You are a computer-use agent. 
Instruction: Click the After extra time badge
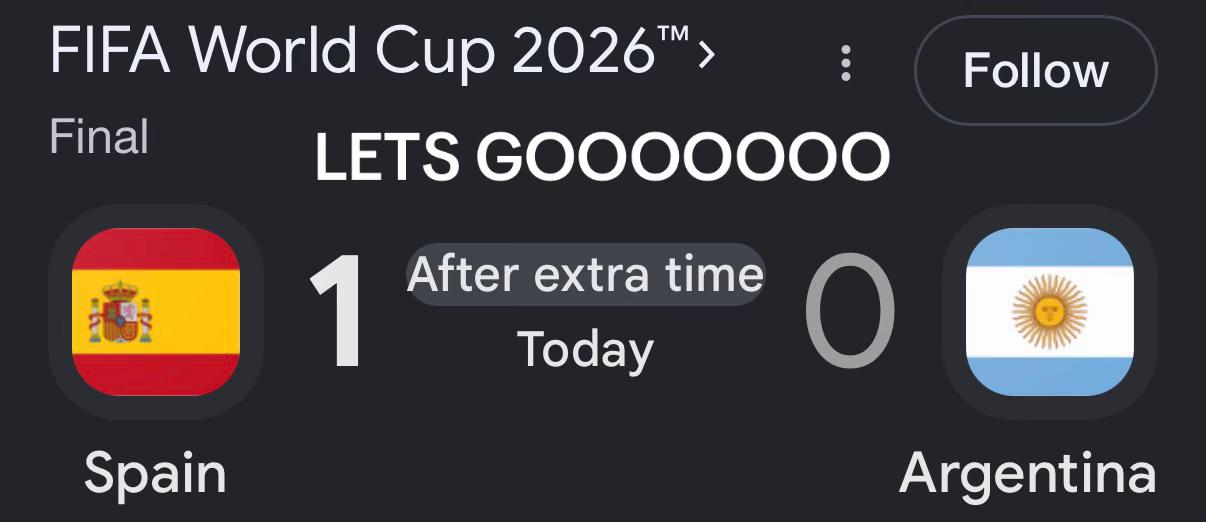[x=585, y=273]
